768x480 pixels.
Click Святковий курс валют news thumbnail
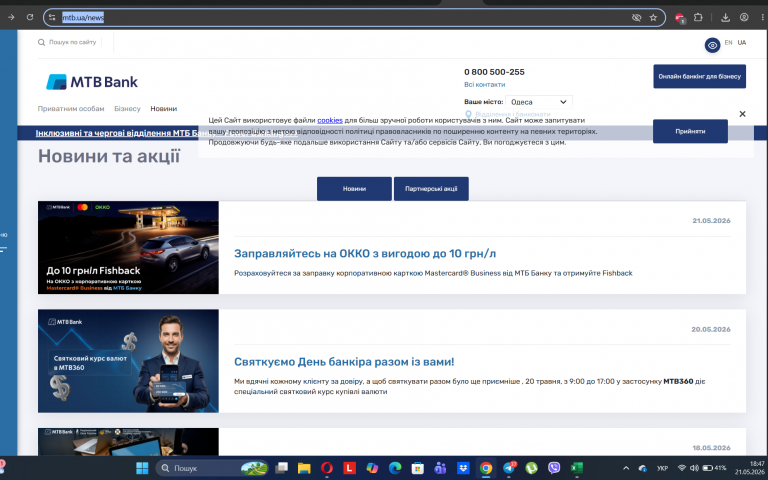pyautogui.click(x=128, y=361)
